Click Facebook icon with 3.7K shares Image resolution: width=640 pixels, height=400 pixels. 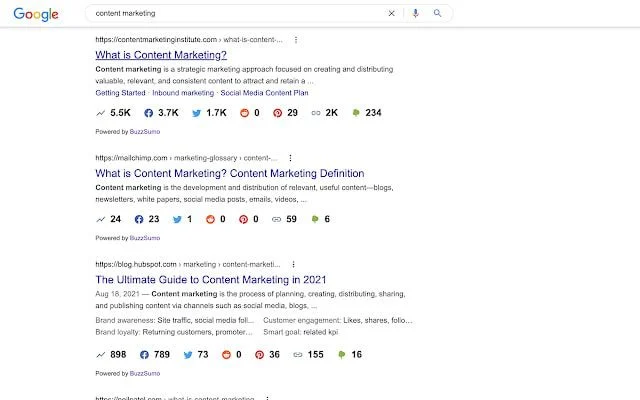point(149,113)
